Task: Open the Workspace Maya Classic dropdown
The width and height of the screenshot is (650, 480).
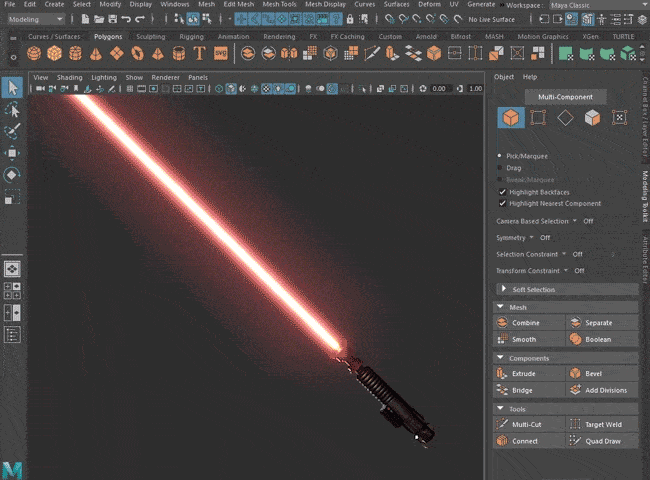Action: pyautogui.click(x=599, y=5)
